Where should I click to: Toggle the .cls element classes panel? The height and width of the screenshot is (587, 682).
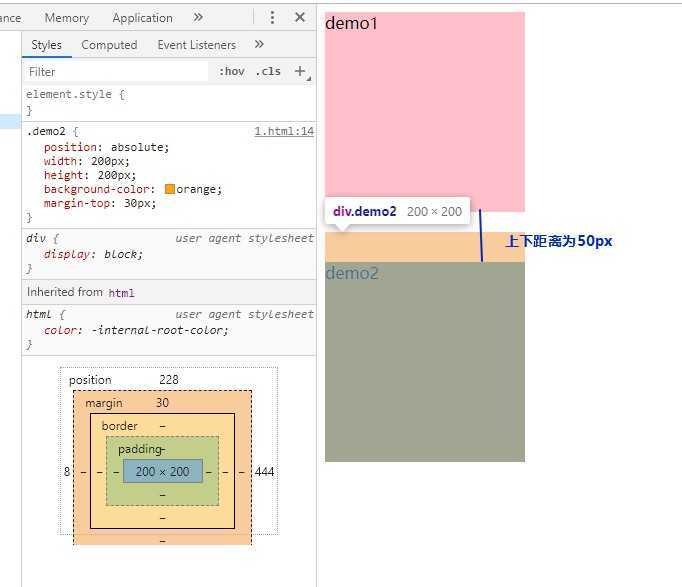coord(268,71)
